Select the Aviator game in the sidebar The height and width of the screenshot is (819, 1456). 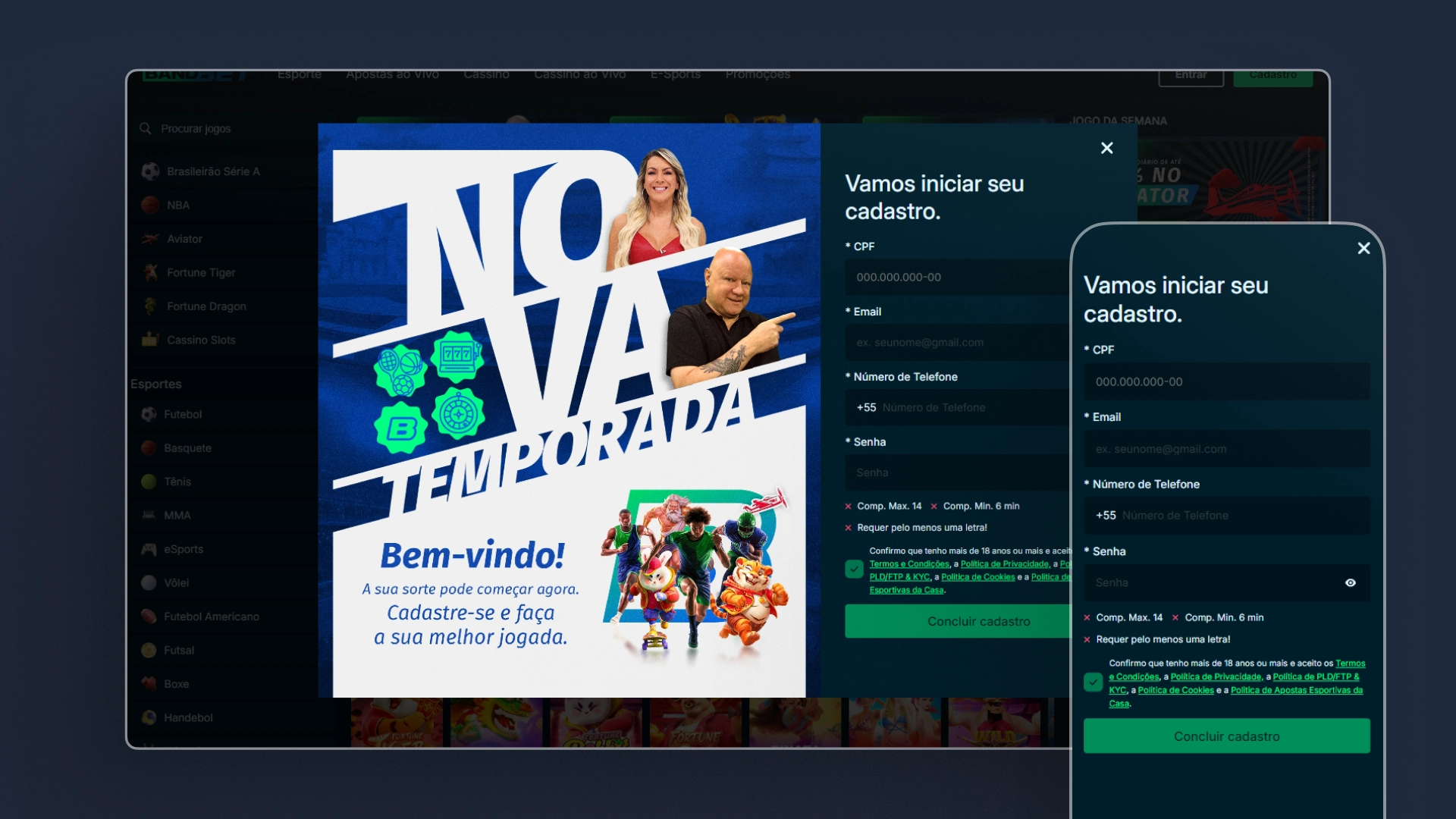[x=151, y=238]
